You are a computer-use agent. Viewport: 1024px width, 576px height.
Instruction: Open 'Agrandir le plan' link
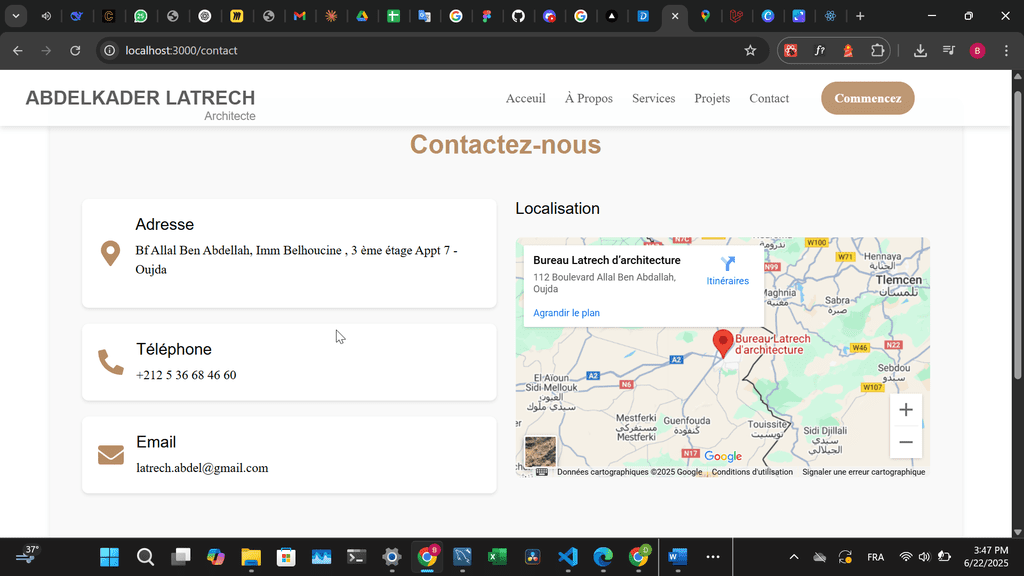point(566,313)
